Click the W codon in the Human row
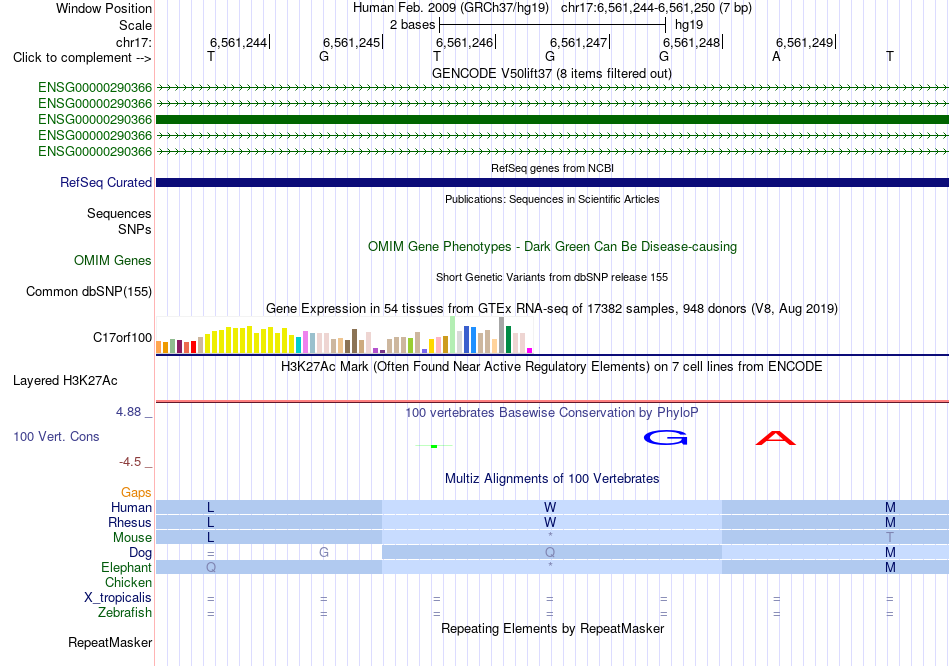950x666 pixels. pos(550,507)
